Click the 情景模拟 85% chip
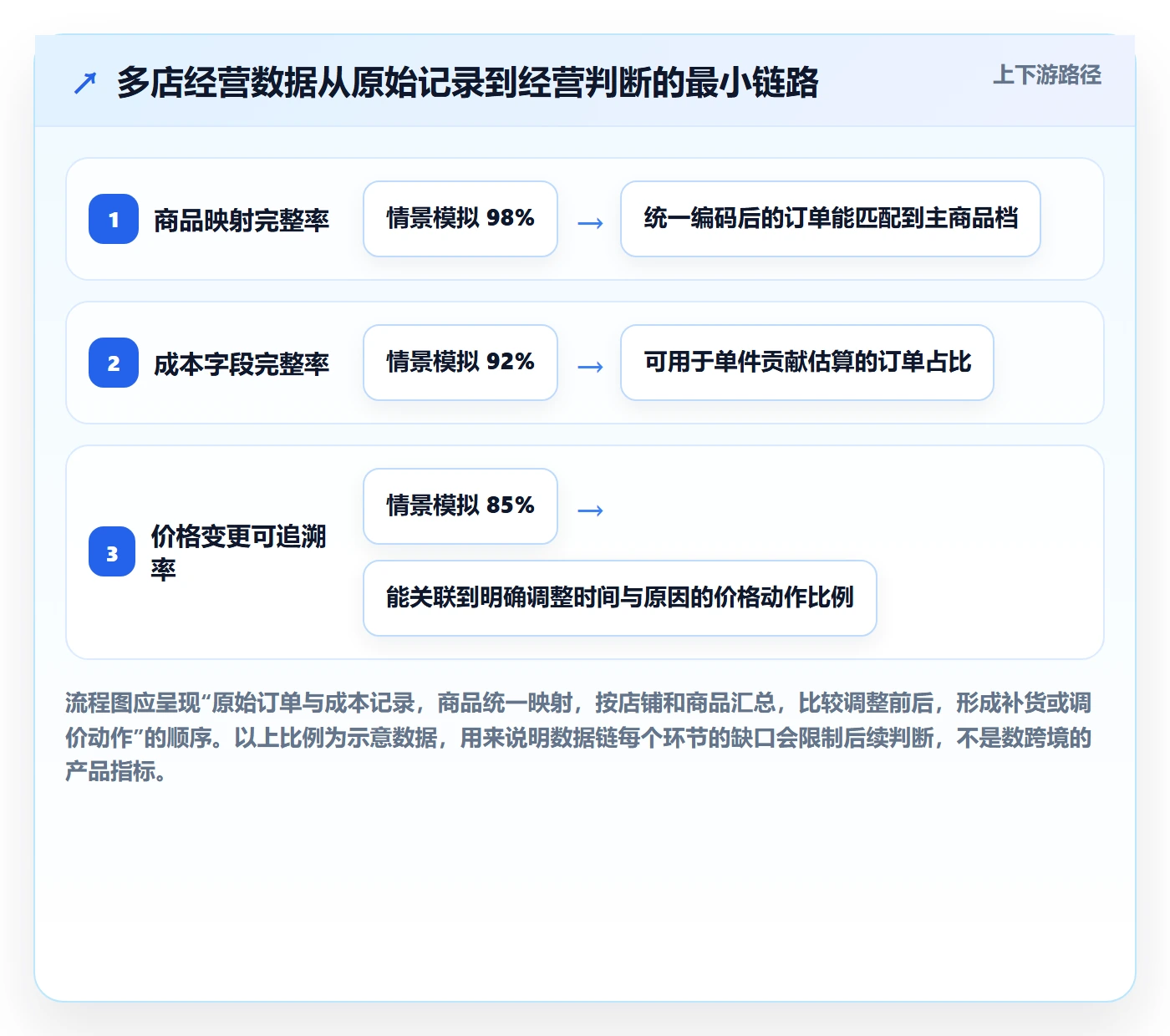The height and width of the screenshot is (1036, 1170). [460, 506]
